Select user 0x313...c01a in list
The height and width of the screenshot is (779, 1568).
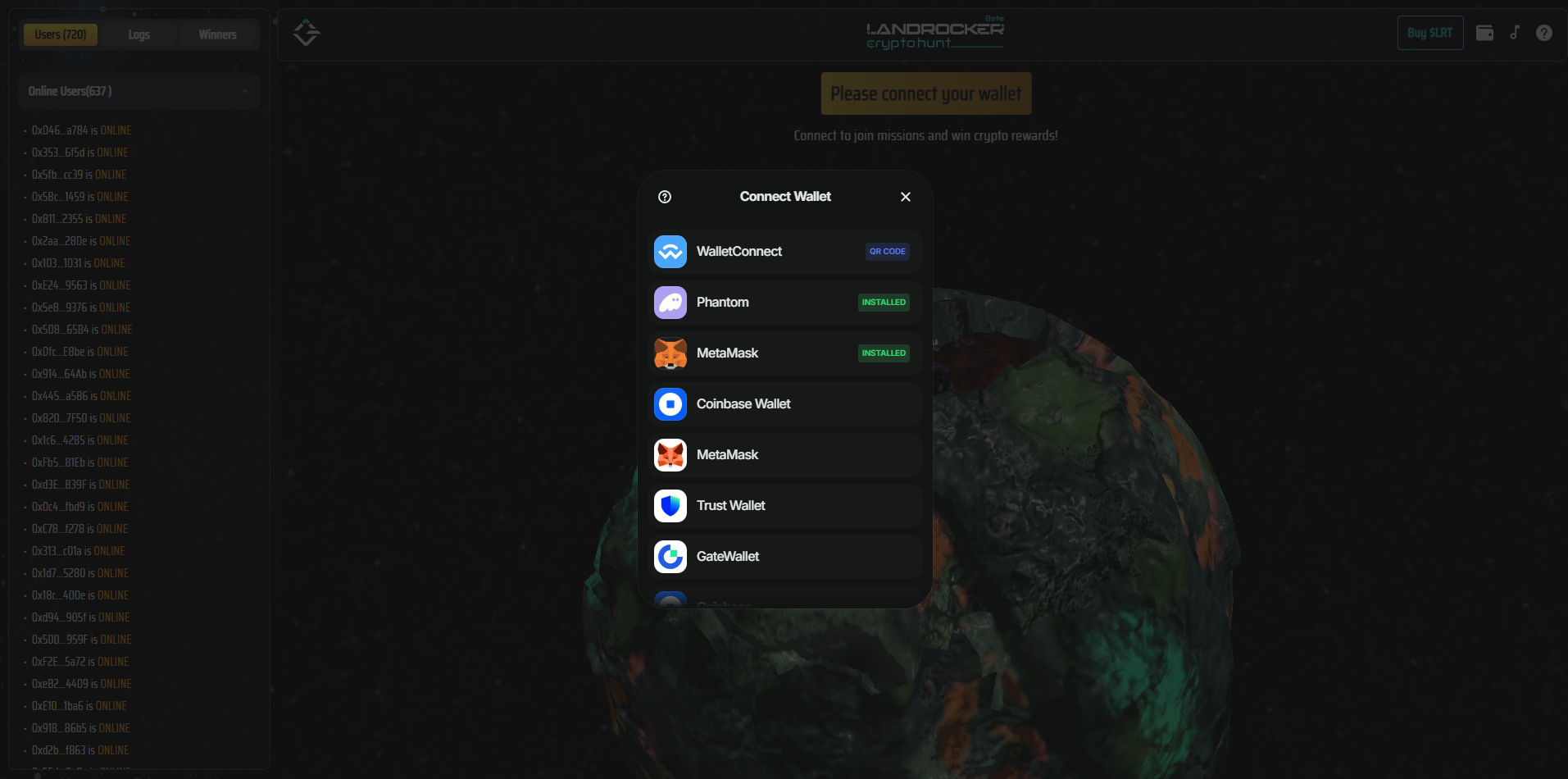pos(78,551)
